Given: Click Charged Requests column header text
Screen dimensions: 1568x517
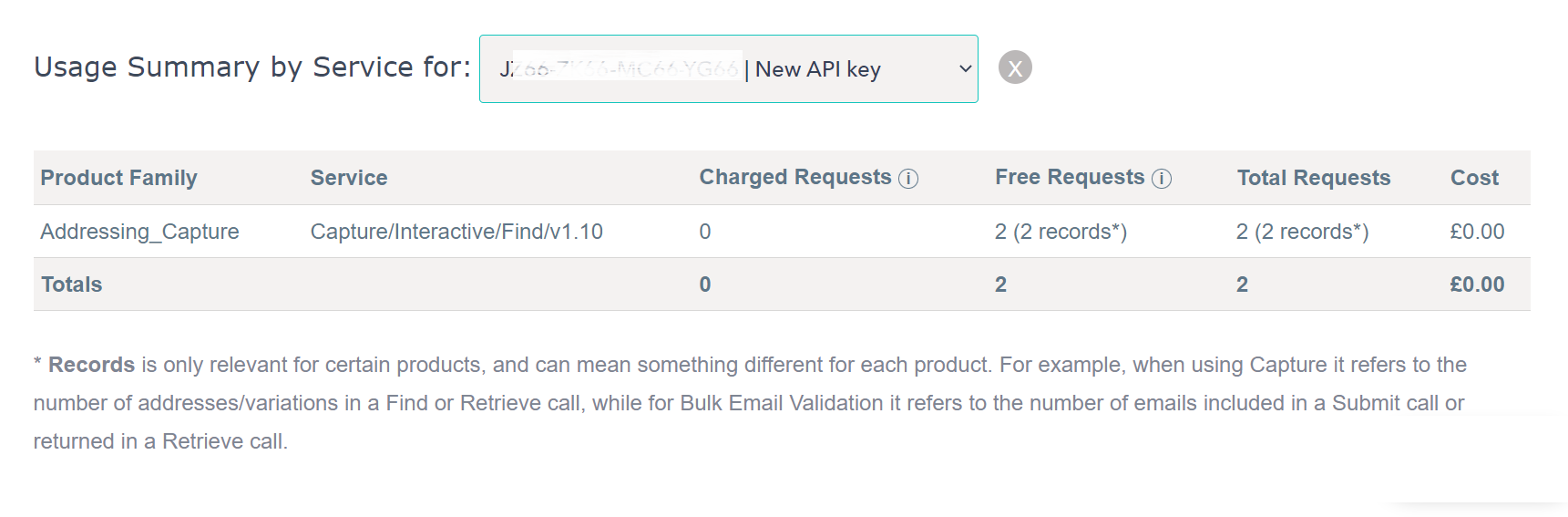Looking at the screenshot, I should click(x=795, y=177).
